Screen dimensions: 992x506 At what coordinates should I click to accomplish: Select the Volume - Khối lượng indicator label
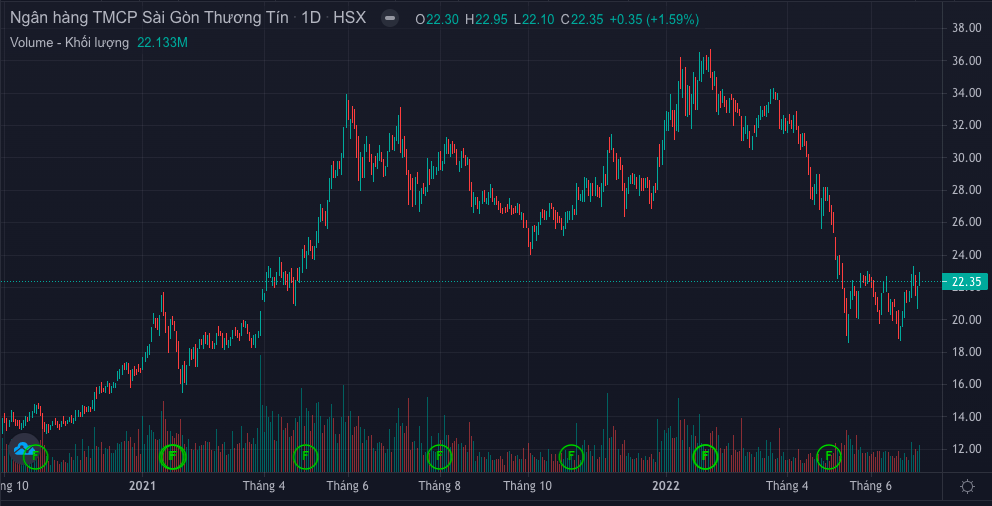[69, 43]
